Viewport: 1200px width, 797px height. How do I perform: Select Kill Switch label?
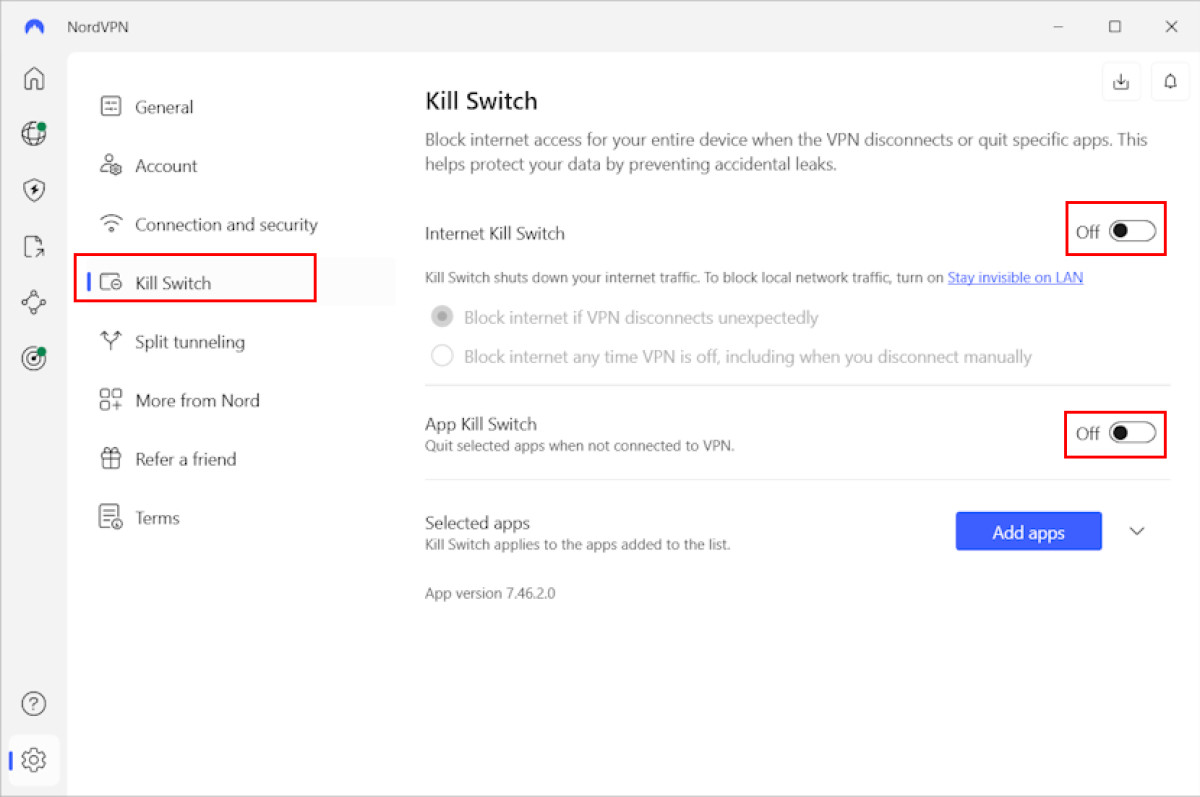click(173, 283)
